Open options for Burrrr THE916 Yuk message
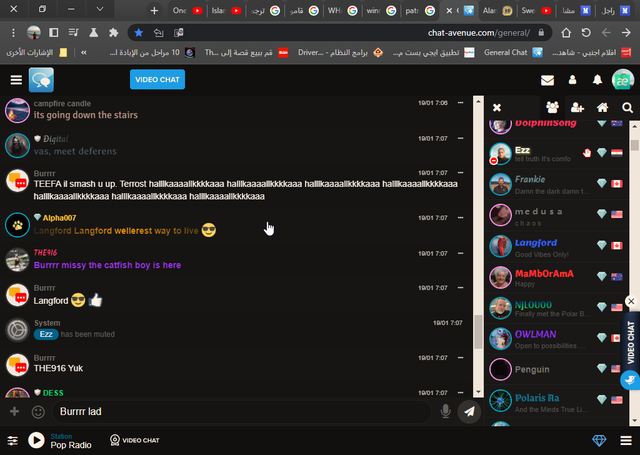640x455 pixels. [460, 357]
